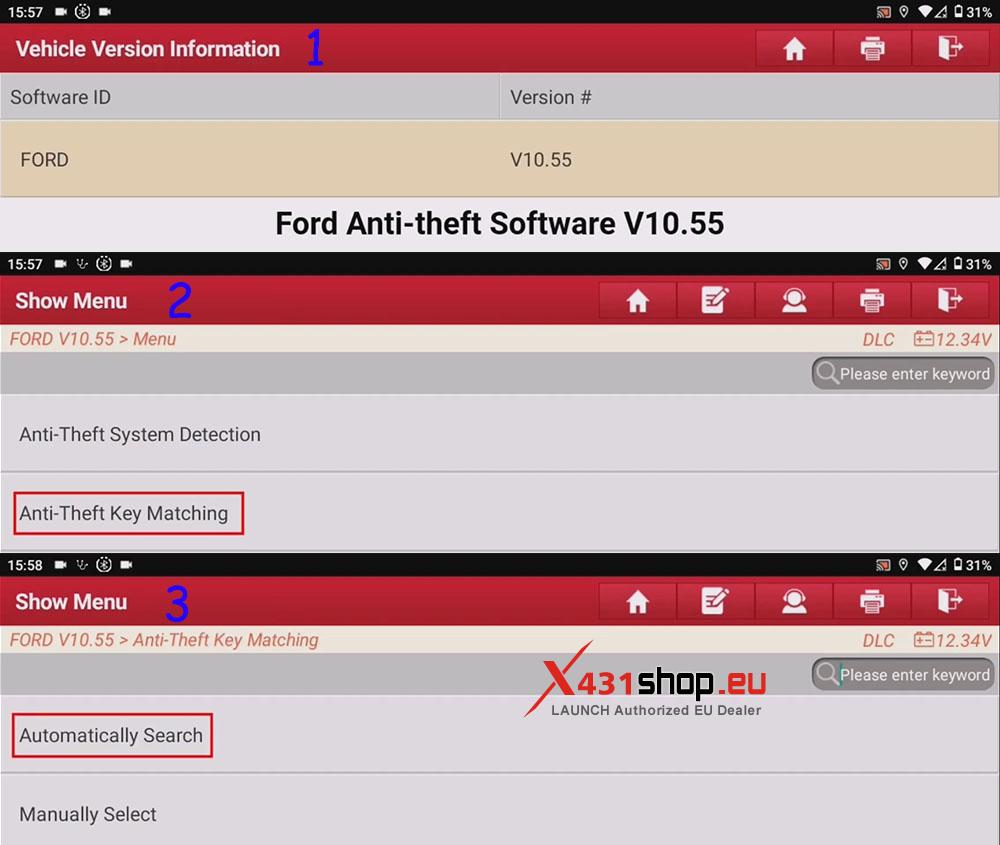The image size is (1000, 845).
Task: Tap Exit icon in Vehicle Version Information bar
Action: coord(950,48)
